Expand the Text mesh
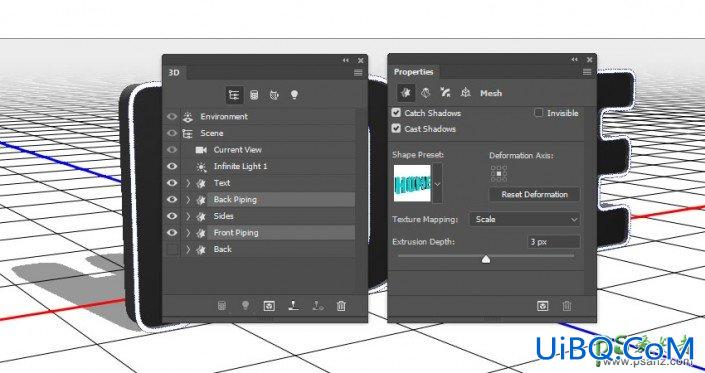 [188, 183]
